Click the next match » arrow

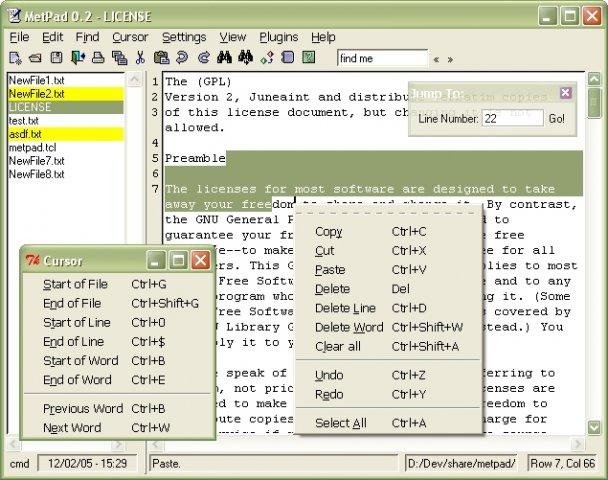[x=450, y=60]
